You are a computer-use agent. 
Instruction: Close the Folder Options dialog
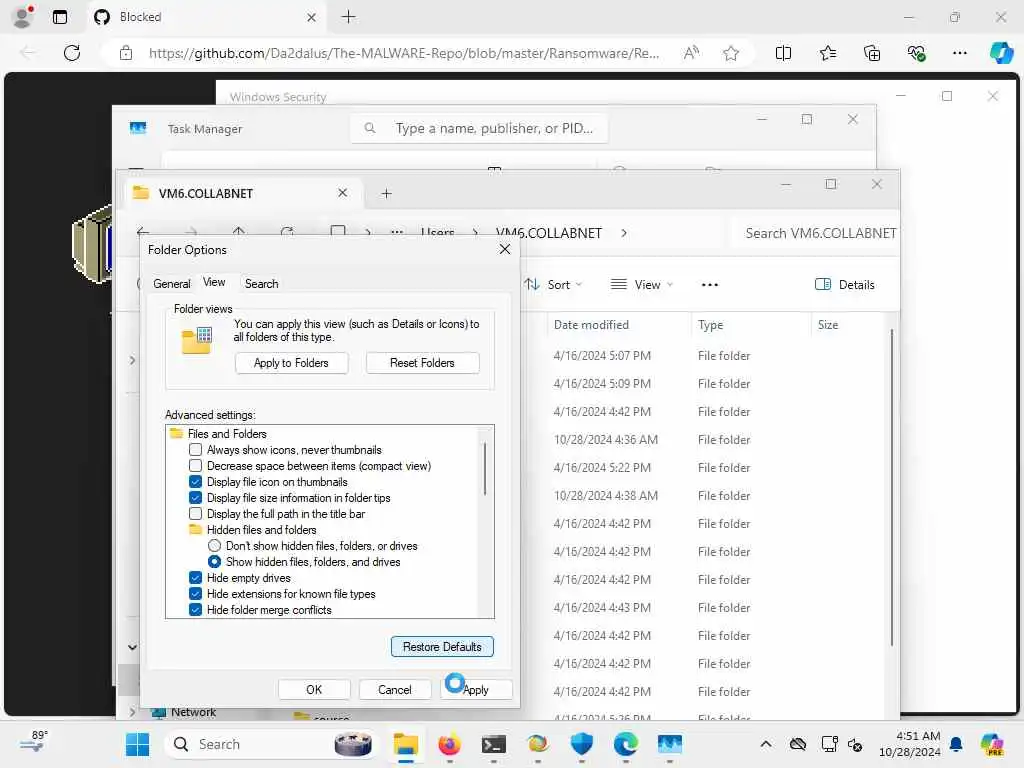click(x=505, y=249)
